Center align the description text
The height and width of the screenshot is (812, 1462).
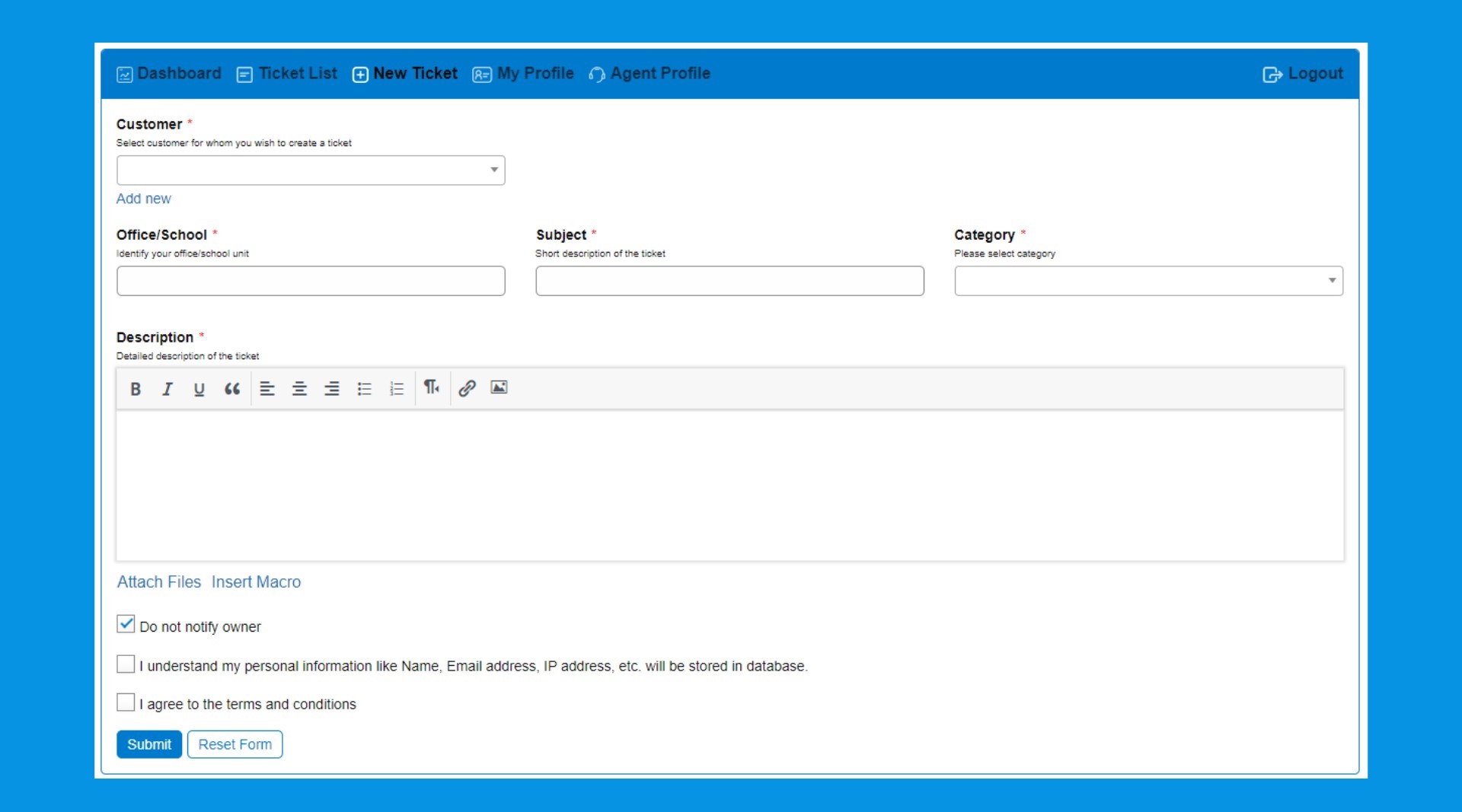point(299,389)
